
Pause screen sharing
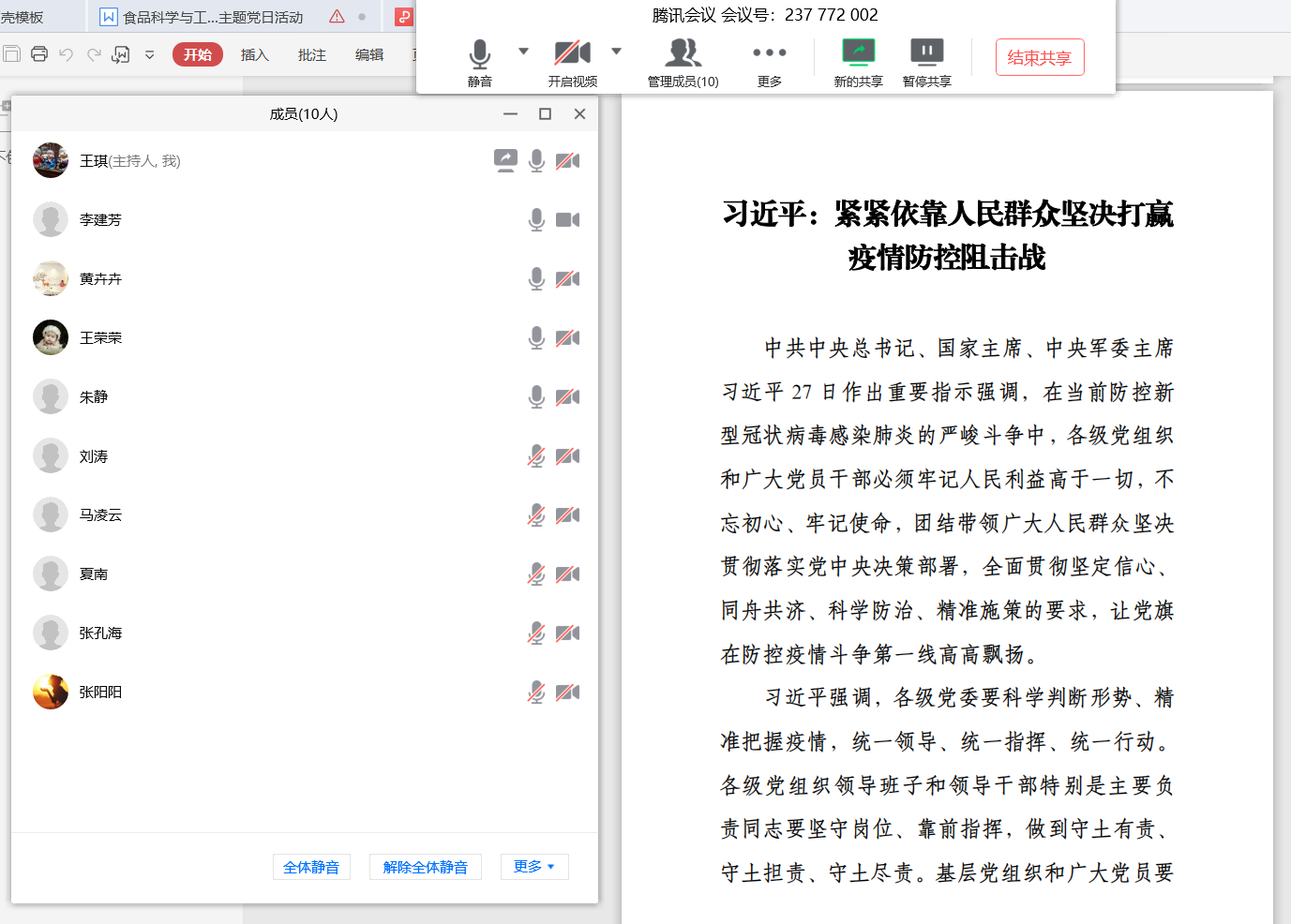pos(926,52)
